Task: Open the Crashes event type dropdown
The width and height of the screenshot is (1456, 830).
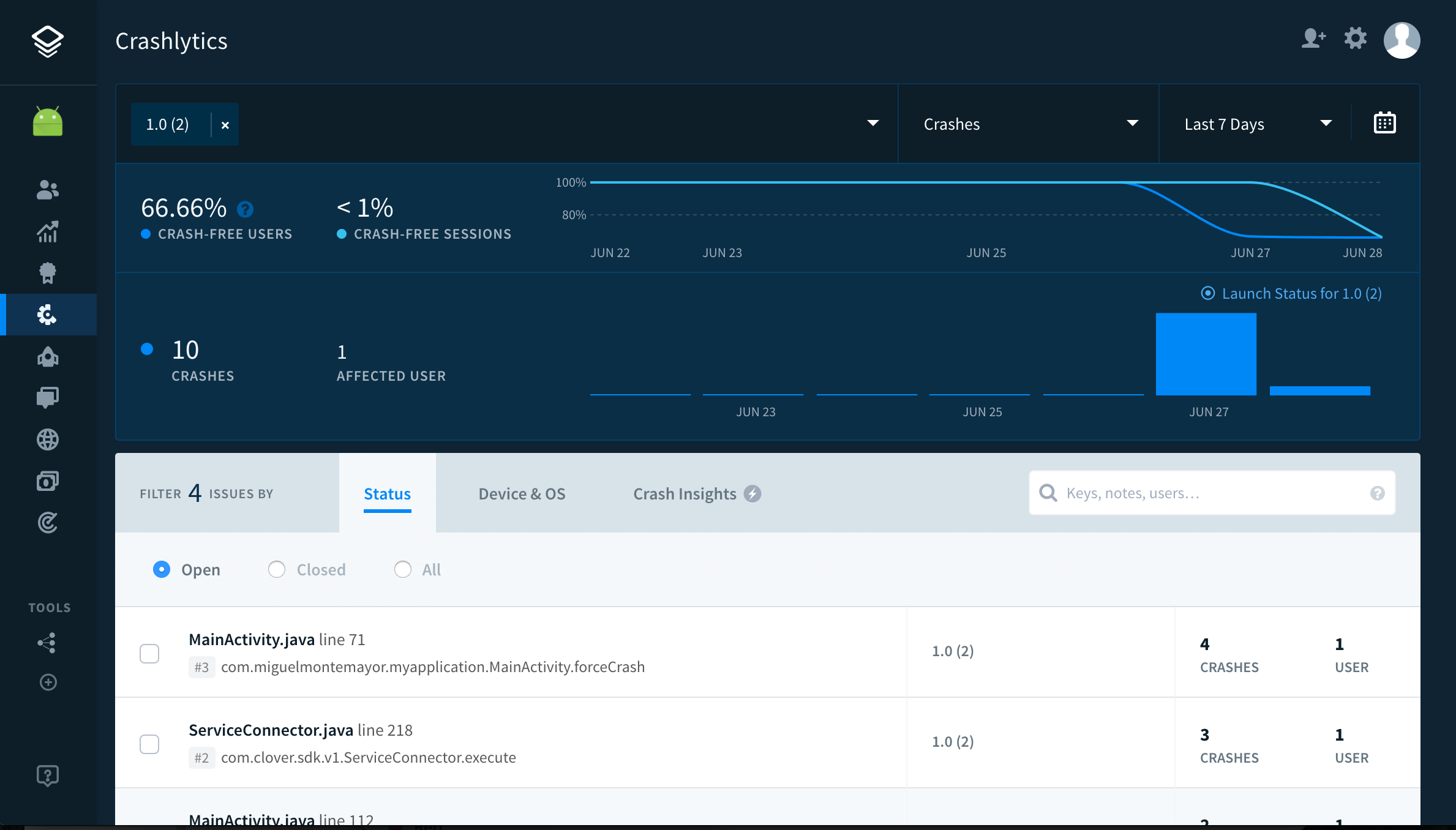Action: tap(1029, 124)
